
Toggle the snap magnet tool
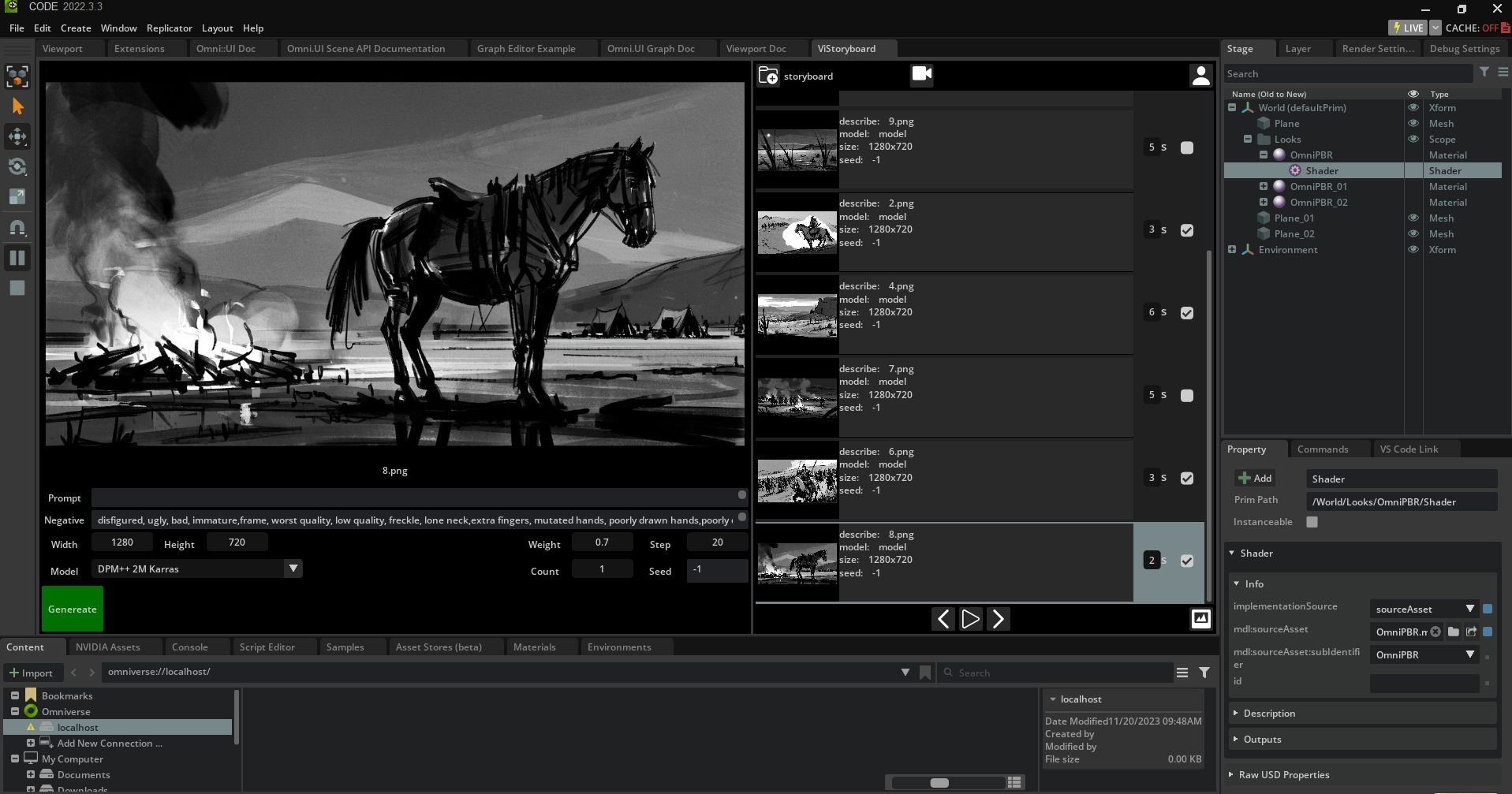click(x=17, y=228)
